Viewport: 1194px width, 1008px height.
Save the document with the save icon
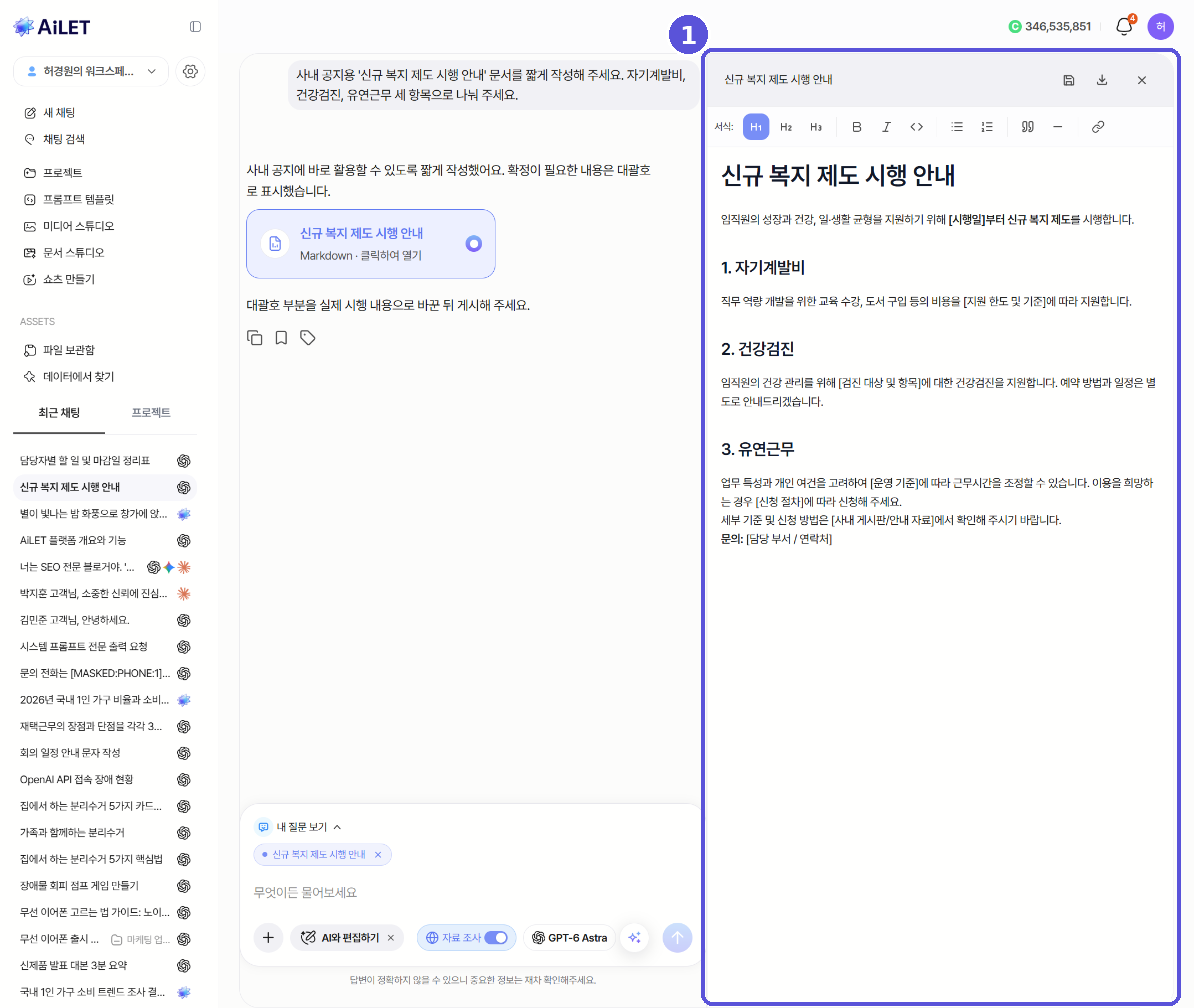[x=1068, y=80]
